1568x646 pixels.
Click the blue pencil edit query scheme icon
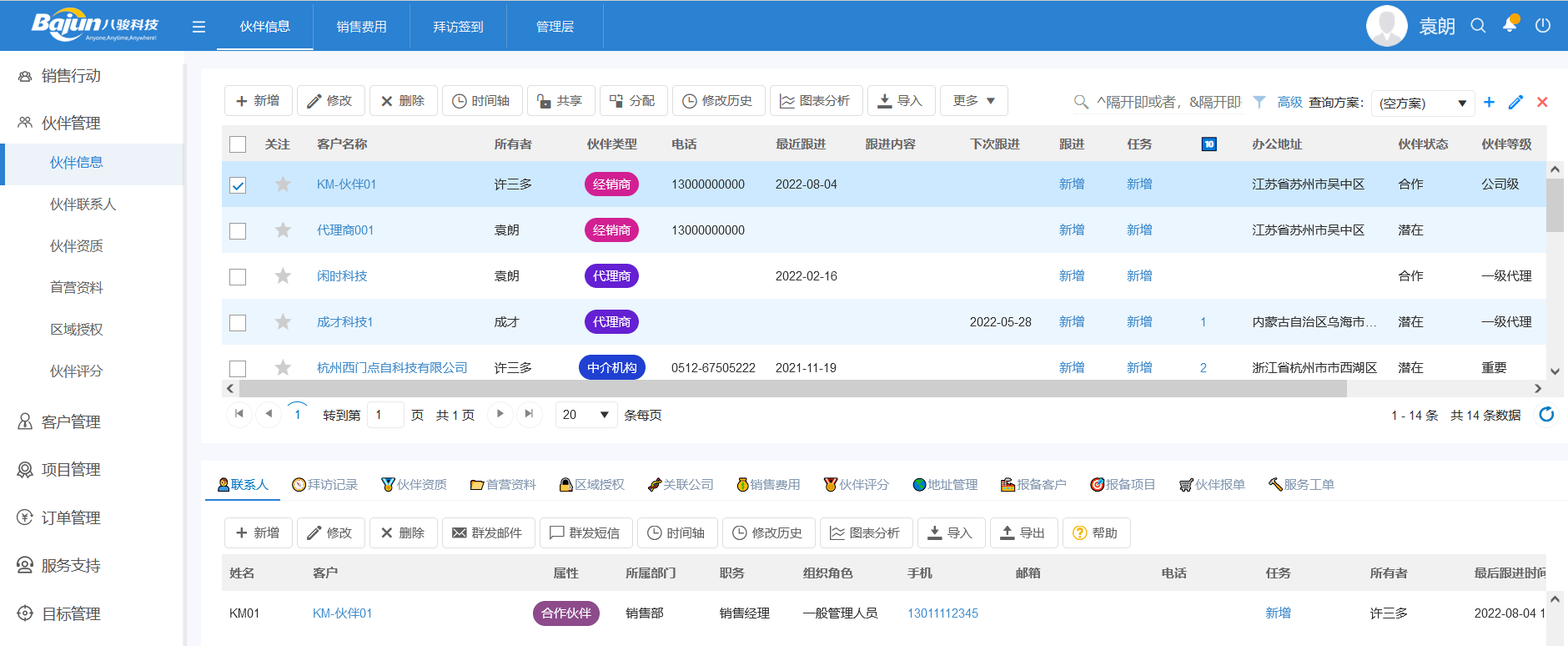(x=1515, y=102)
